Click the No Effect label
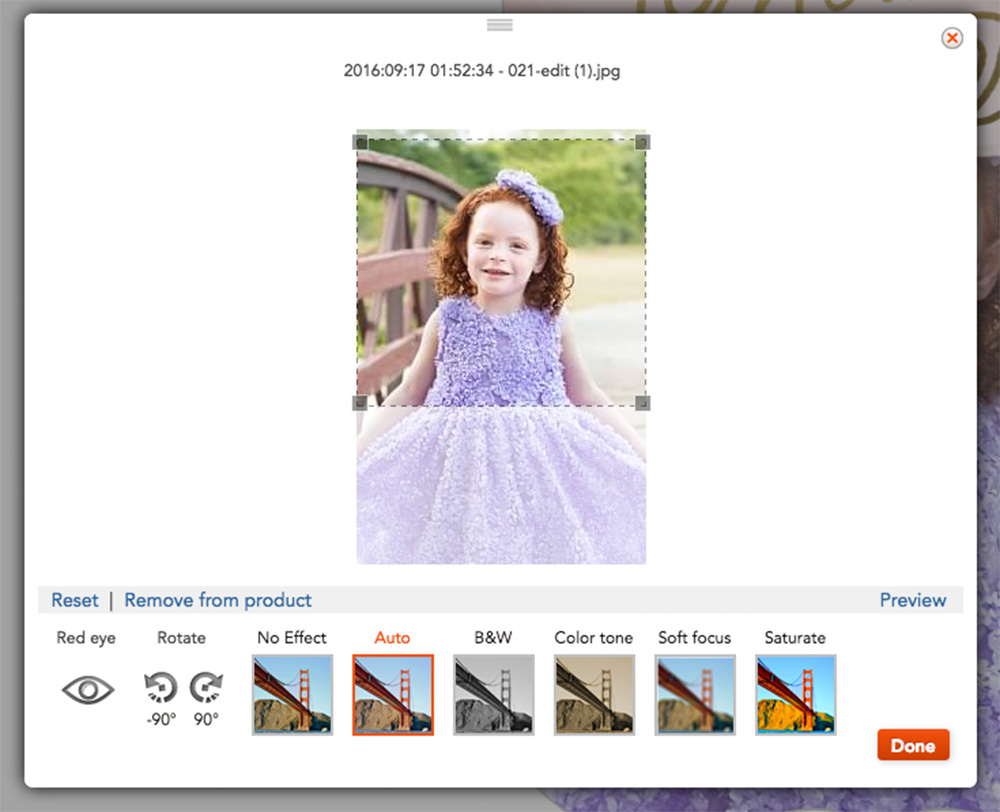 click(x=291, y=637)
